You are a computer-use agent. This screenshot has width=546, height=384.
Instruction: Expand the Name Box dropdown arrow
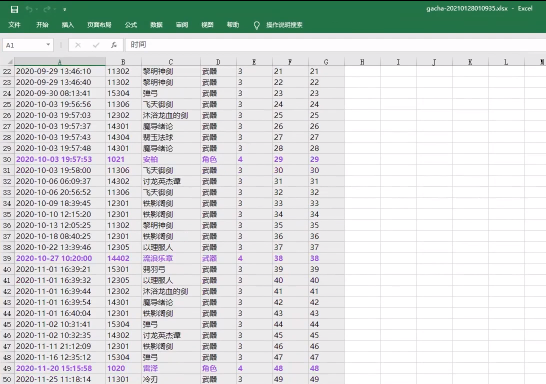point(48,45)
